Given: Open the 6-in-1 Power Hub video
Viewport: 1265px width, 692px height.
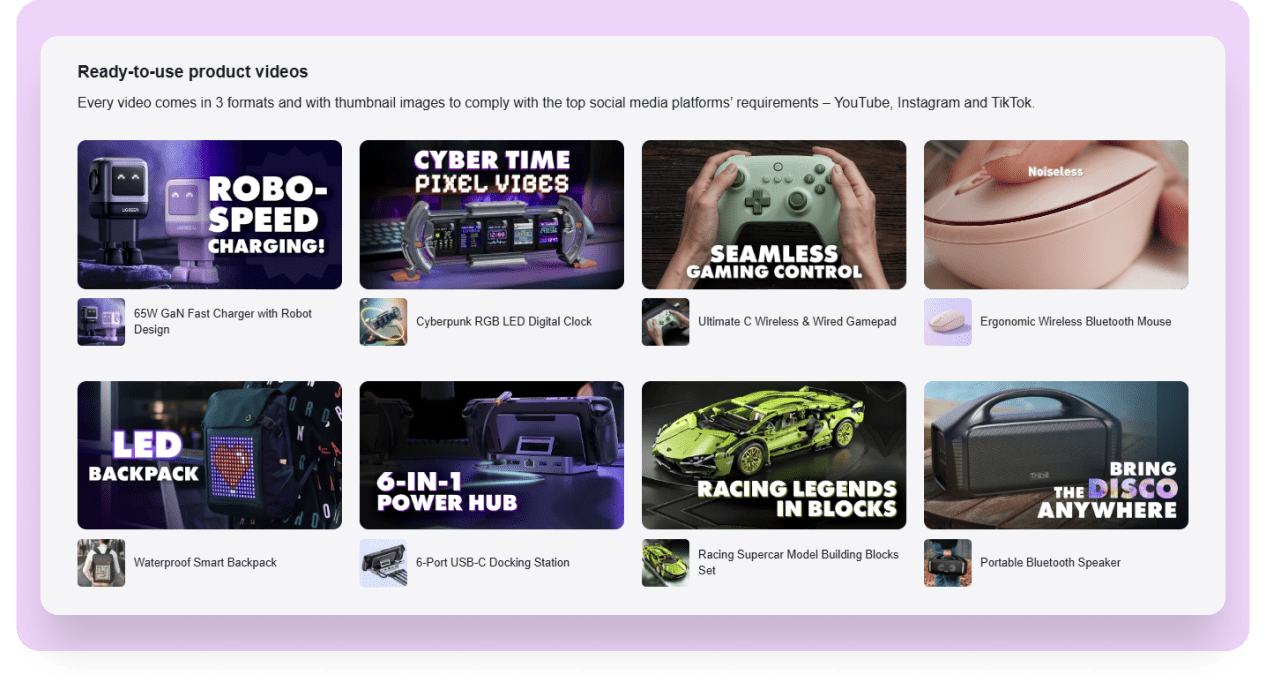Looking at the screenshot, I should [492, 455].
